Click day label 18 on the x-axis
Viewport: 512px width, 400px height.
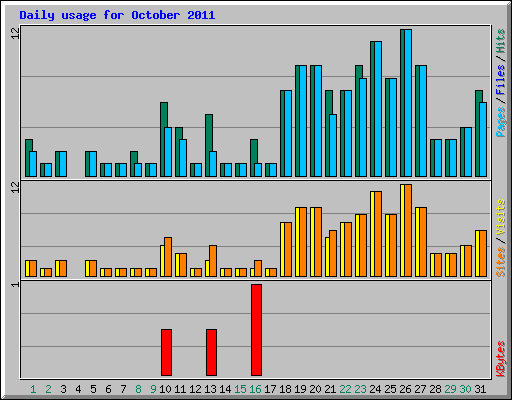[x=285, y=389]
